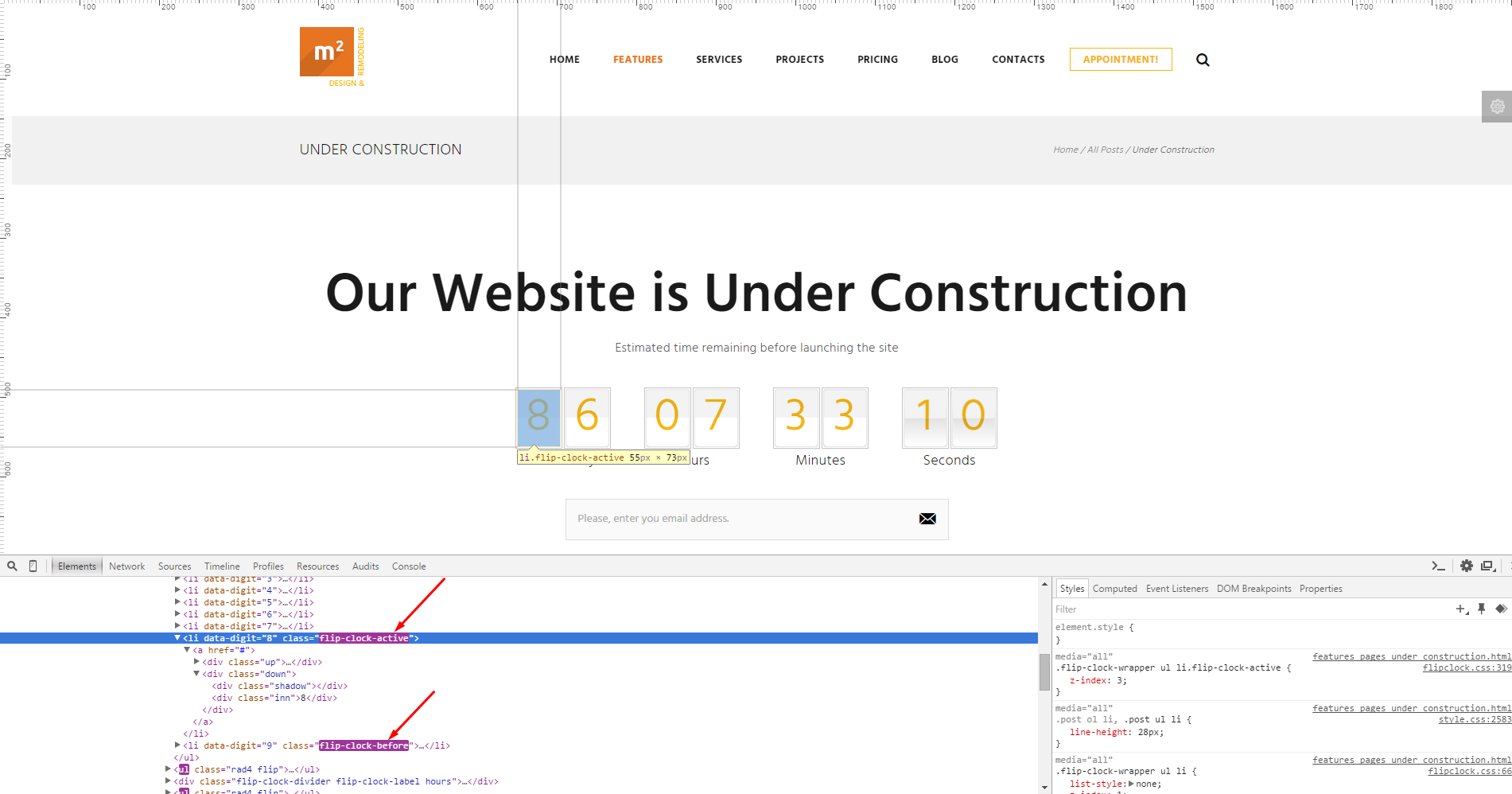Screen dimensions: 1512x794
Task: Toggle the animation controls diamond icon
Action: (1501, 609)
